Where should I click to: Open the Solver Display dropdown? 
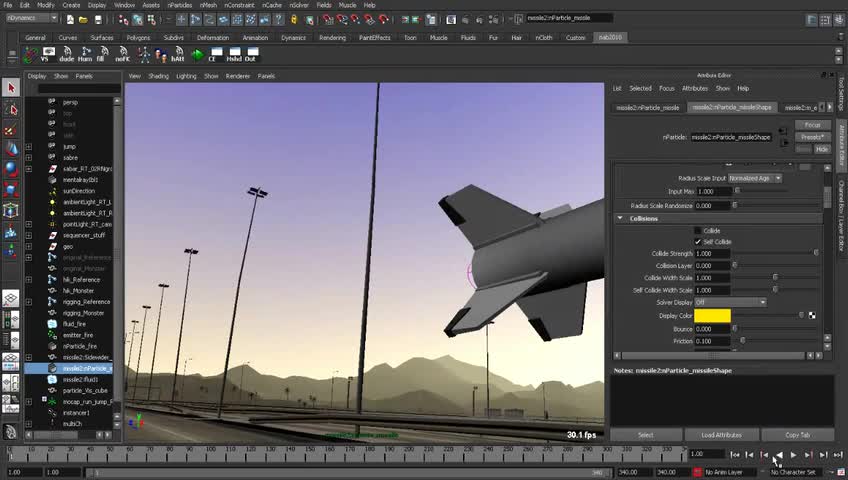click(x=730, y=302)
